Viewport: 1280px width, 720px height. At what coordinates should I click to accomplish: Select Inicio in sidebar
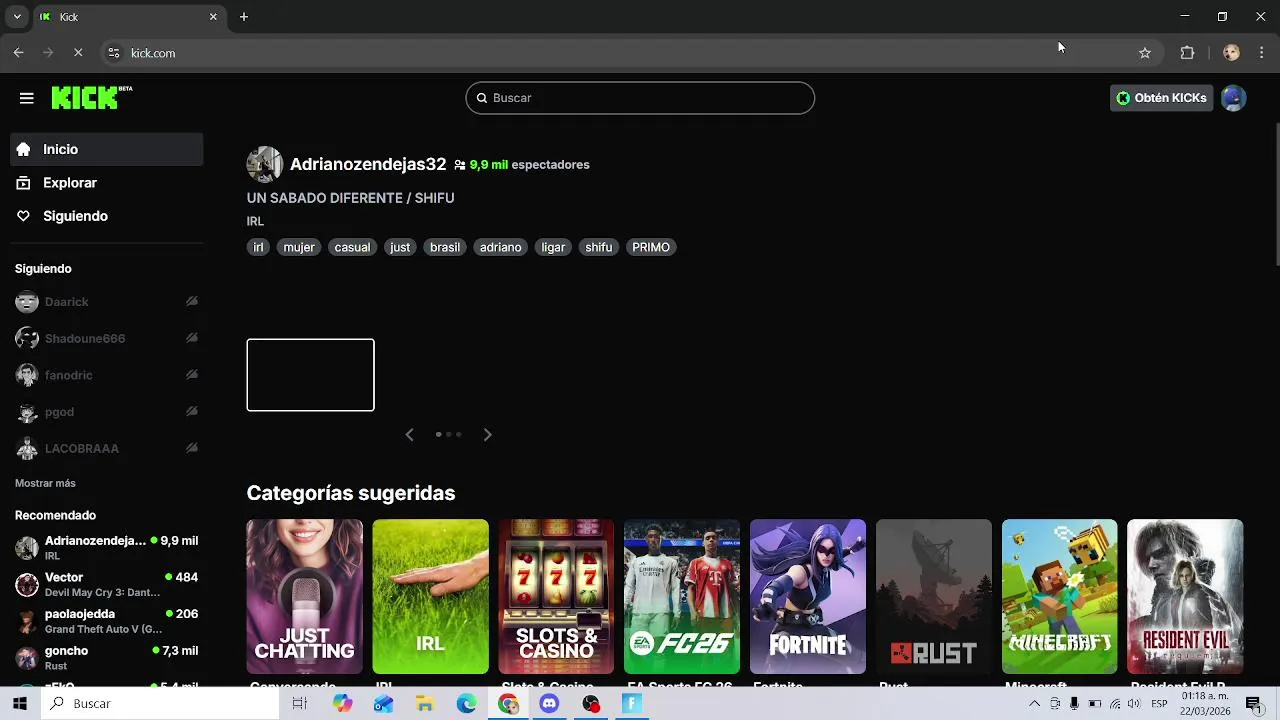click(x=107, y=149)
